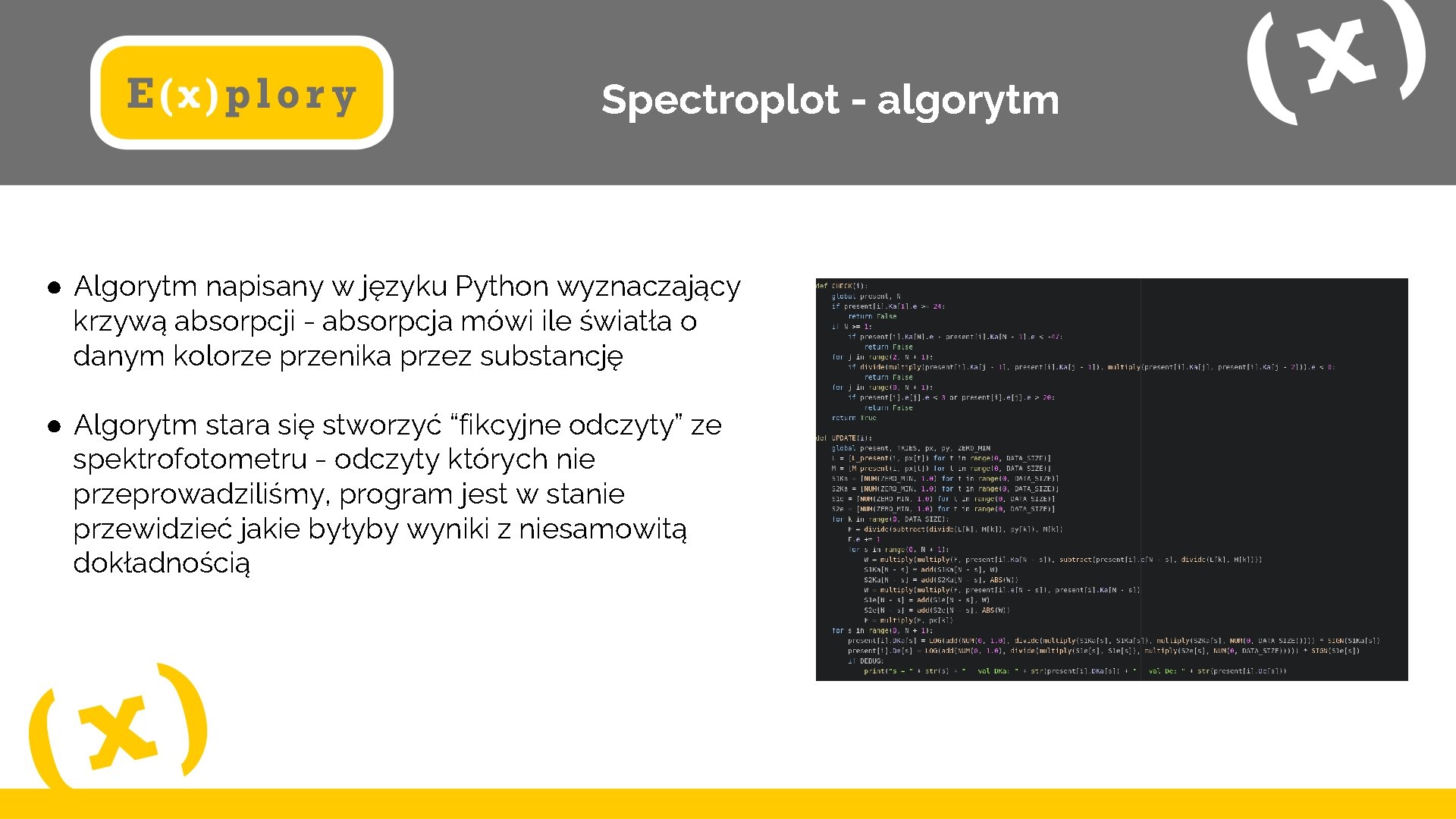Click the white (x) symbol in header
This screenshot has width=1456, height=819.
tap(1336, 59)
